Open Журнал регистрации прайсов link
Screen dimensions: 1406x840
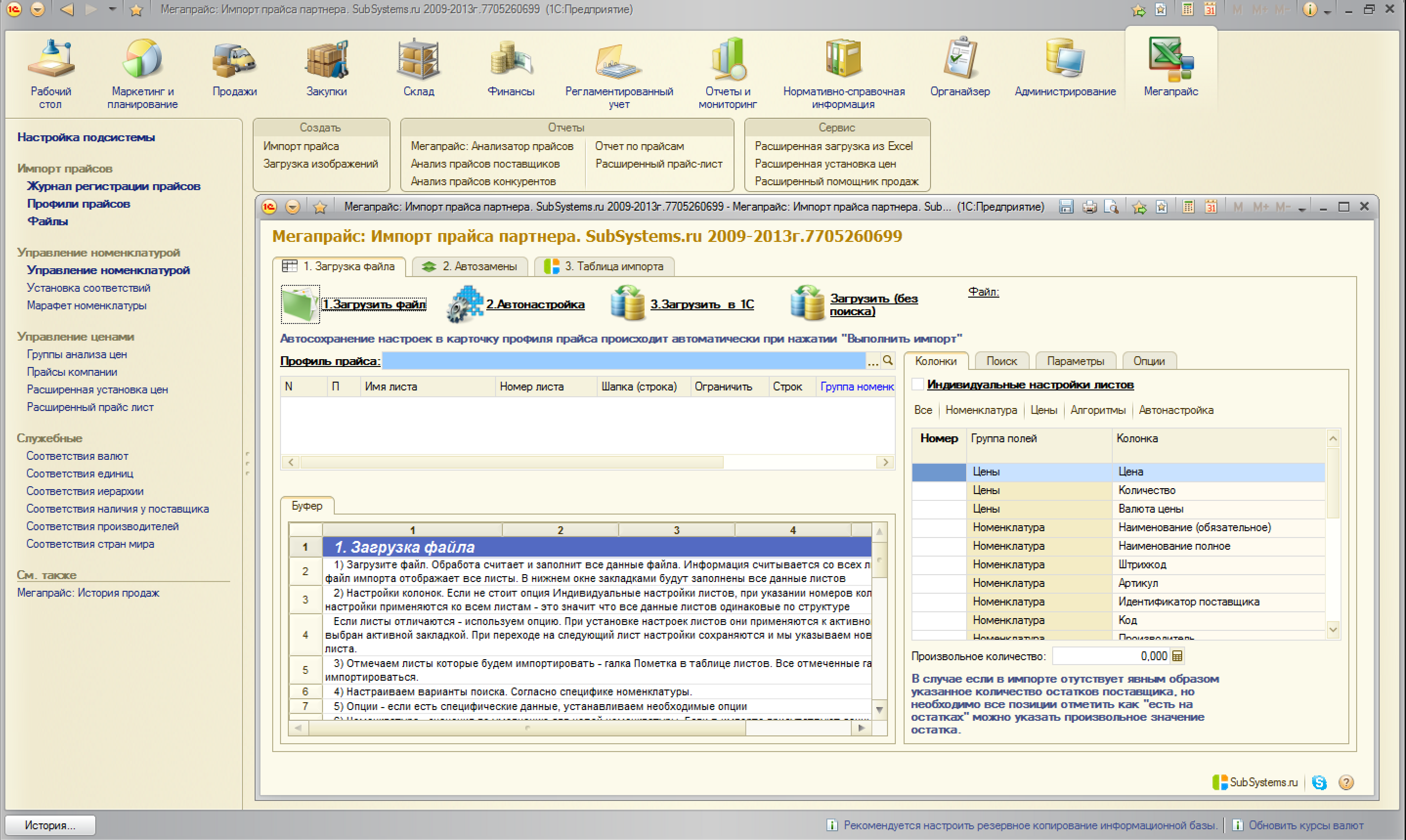click(x=113, y=186)
